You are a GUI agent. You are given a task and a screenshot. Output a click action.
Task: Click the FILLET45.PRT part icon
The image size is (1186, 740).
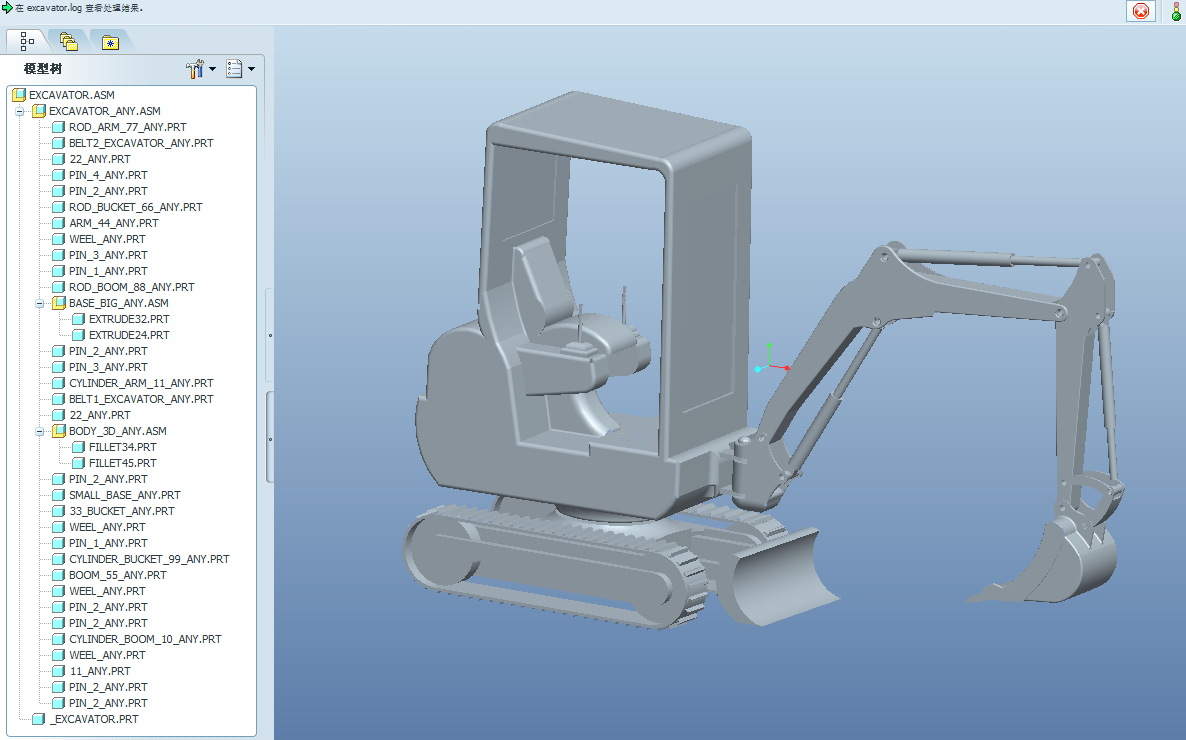tap(78, 463)
